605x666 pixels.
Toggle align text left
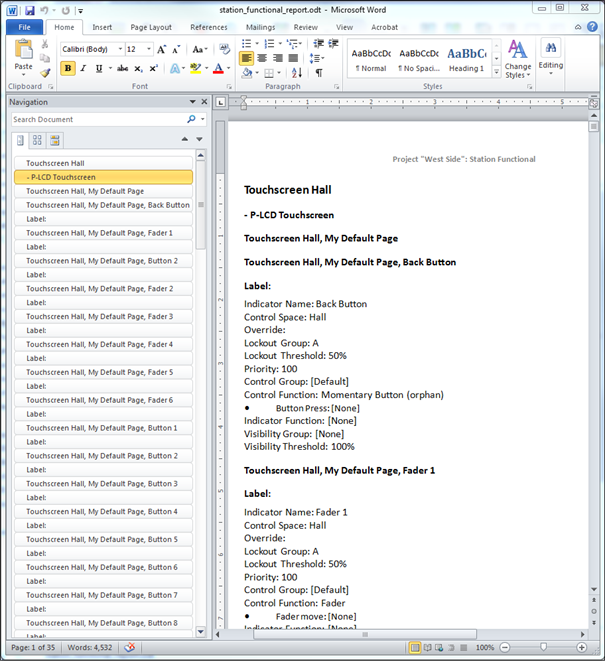[247, 58]
